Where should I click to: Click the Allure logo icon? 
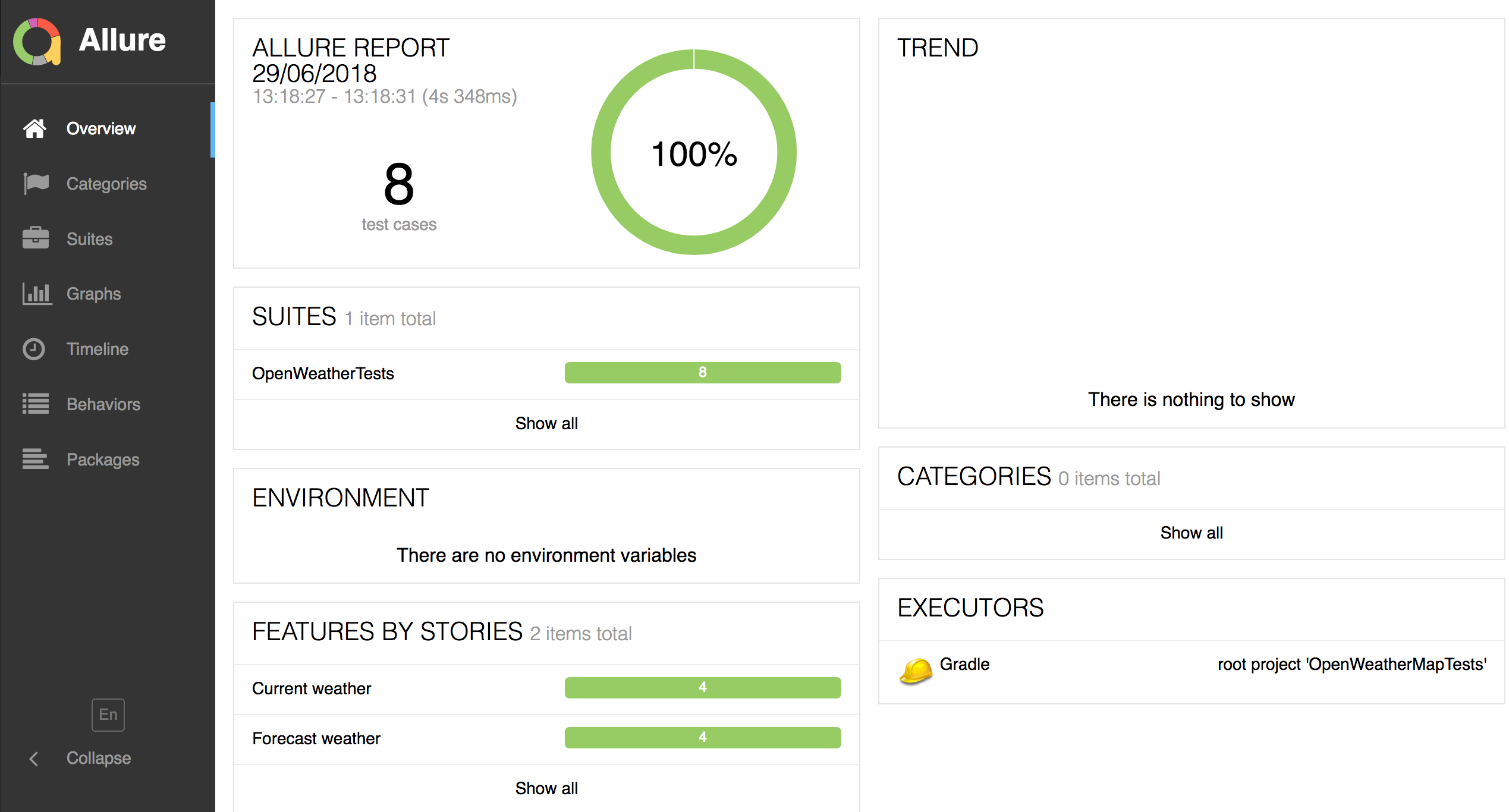tap(37, 42)
